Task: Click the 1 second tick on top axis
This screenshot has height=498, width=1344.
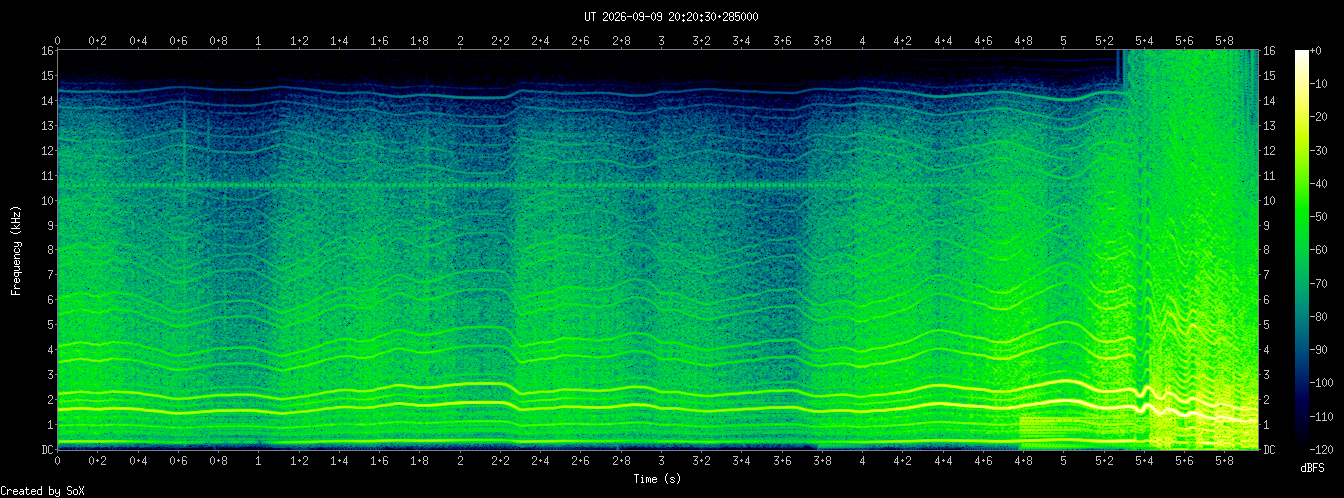Action: pyautogui.click(x=259, y=41)
